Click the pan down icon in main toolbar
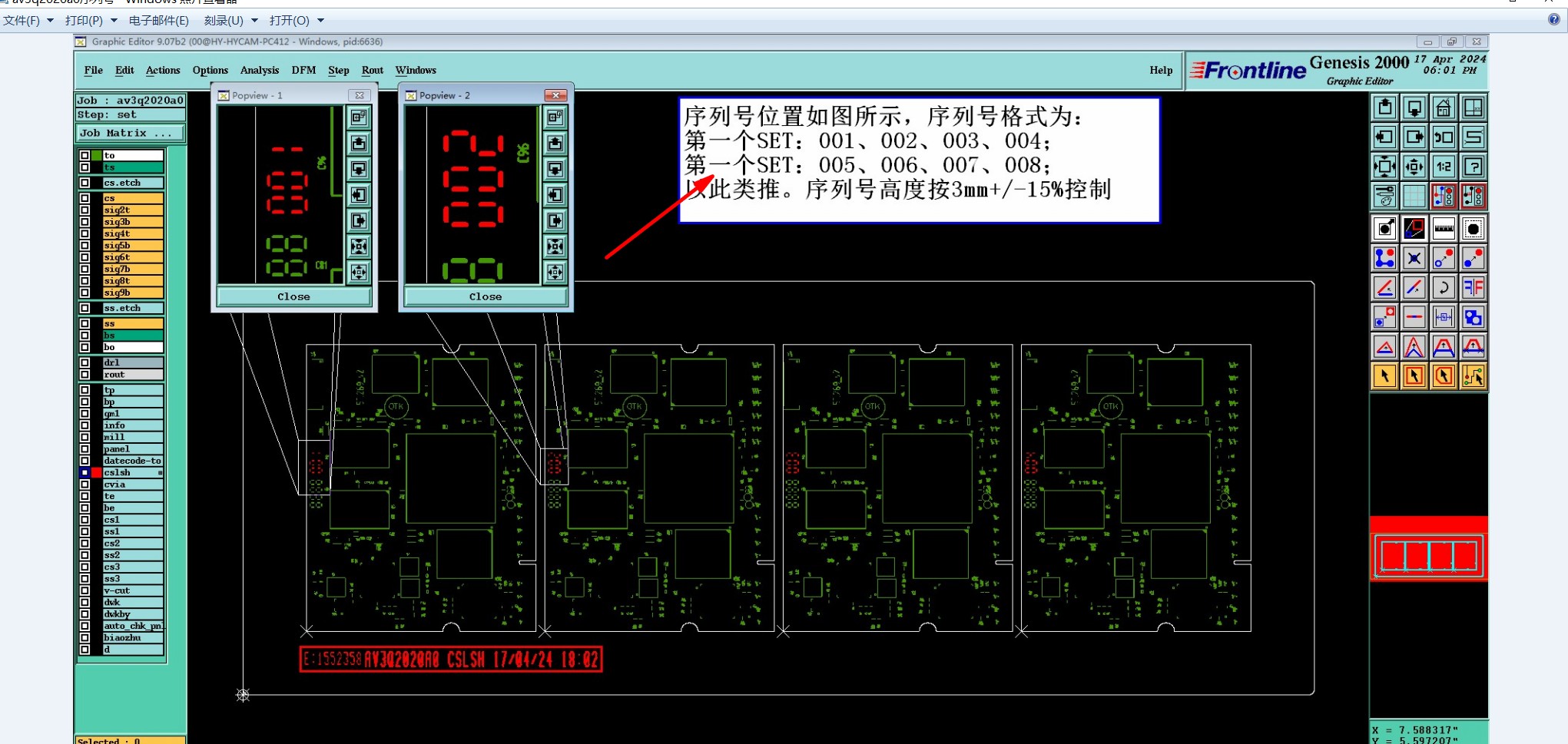Viewport: 1568px width, 744px height. pos(1414,107)
